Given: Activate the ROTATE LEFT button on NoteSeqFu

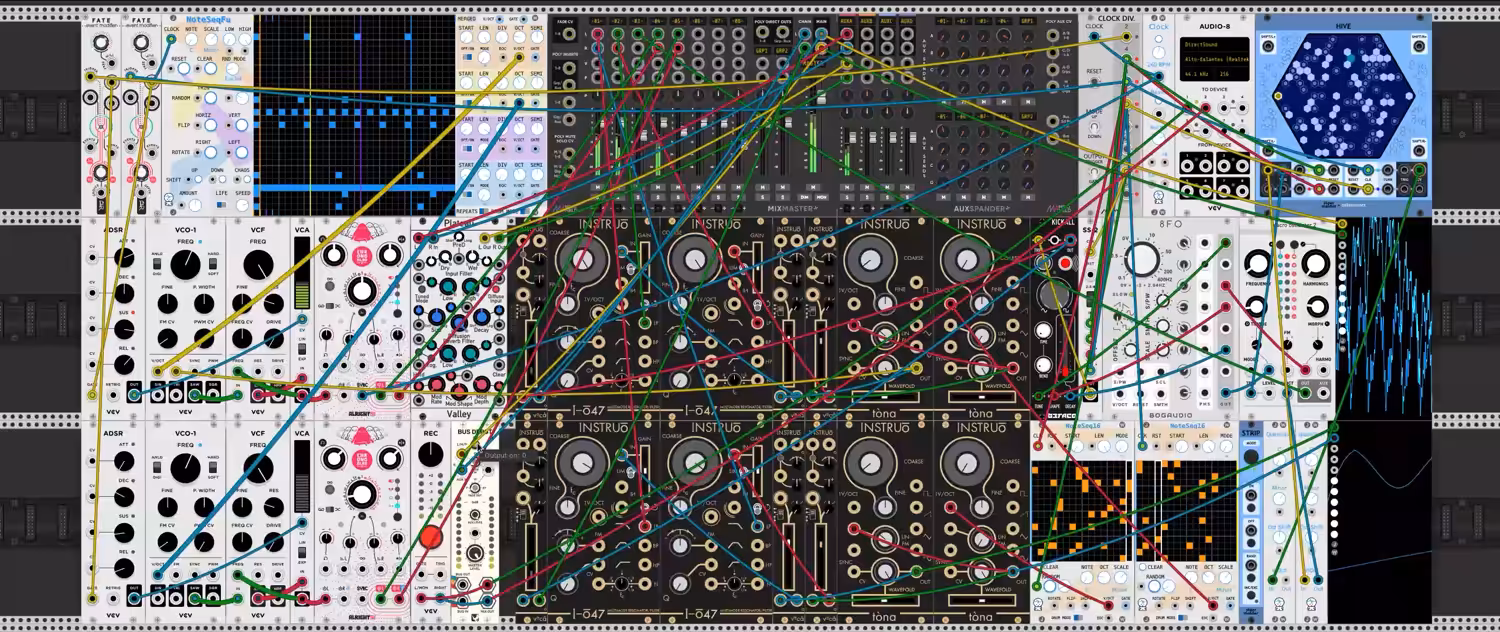Looking at the screenshot, I should [x=242, y=152].
